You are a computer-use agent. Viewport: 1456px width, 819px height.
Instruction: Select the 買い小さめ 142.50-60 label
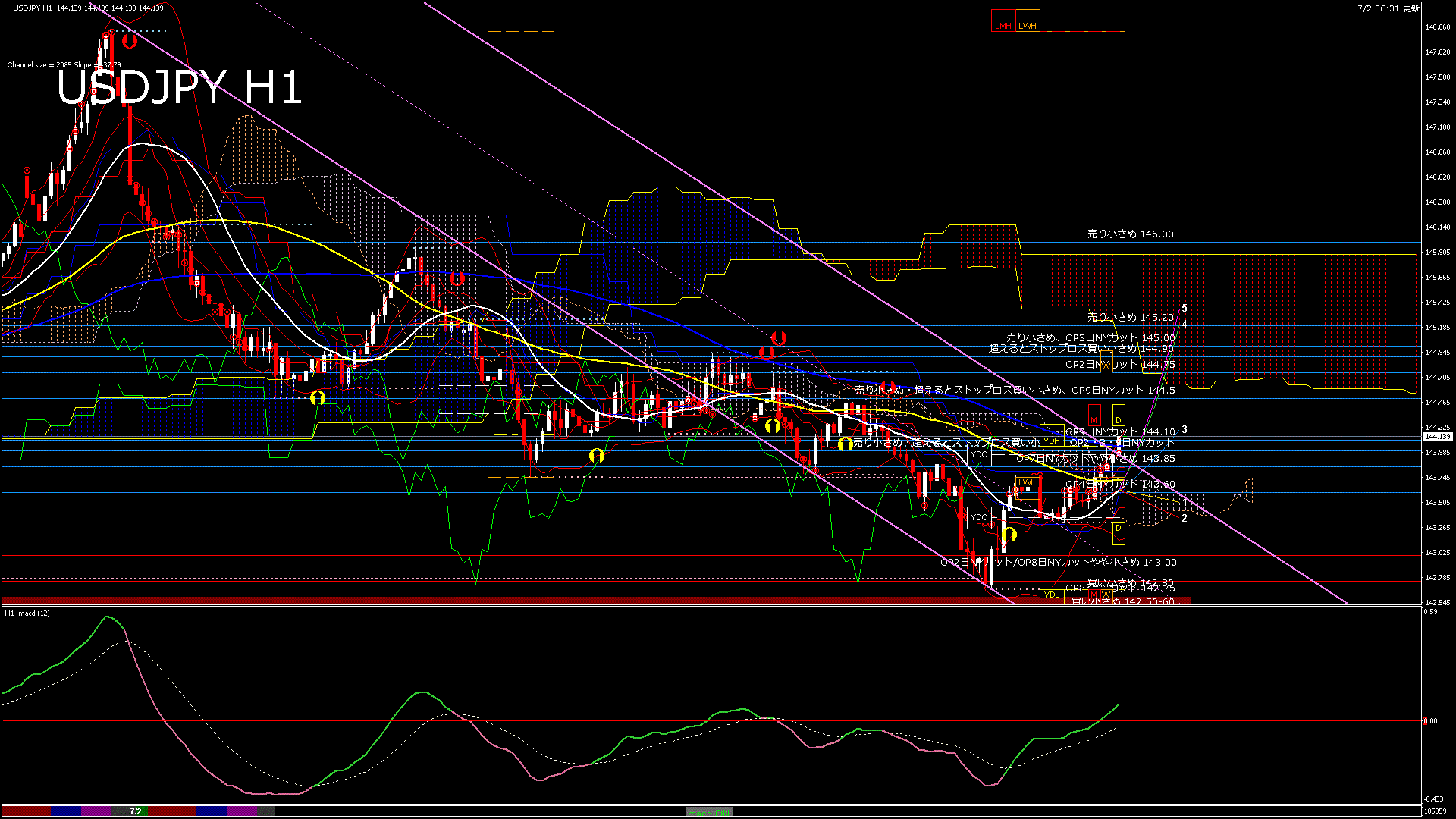click(1123, 601)
